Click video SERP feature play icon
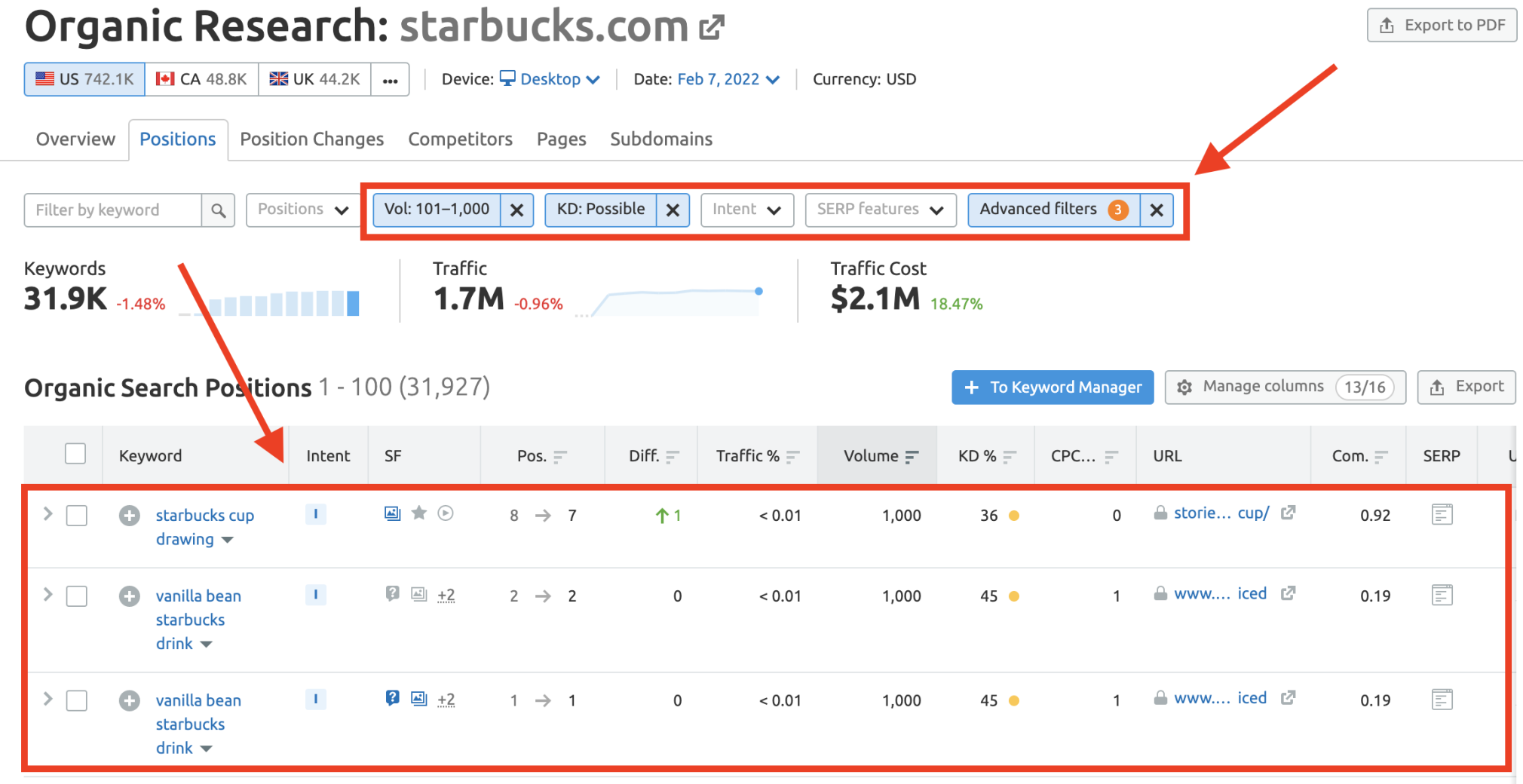 pyautogui.click(x=446, y=513)
